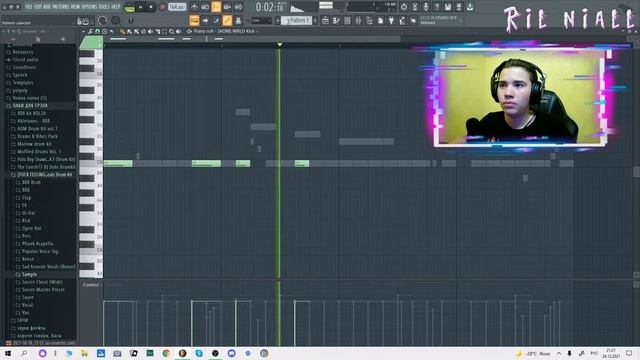640x360 pixels.
Task: Open the plugin picker plug icon
Action: tap(391, 20)
